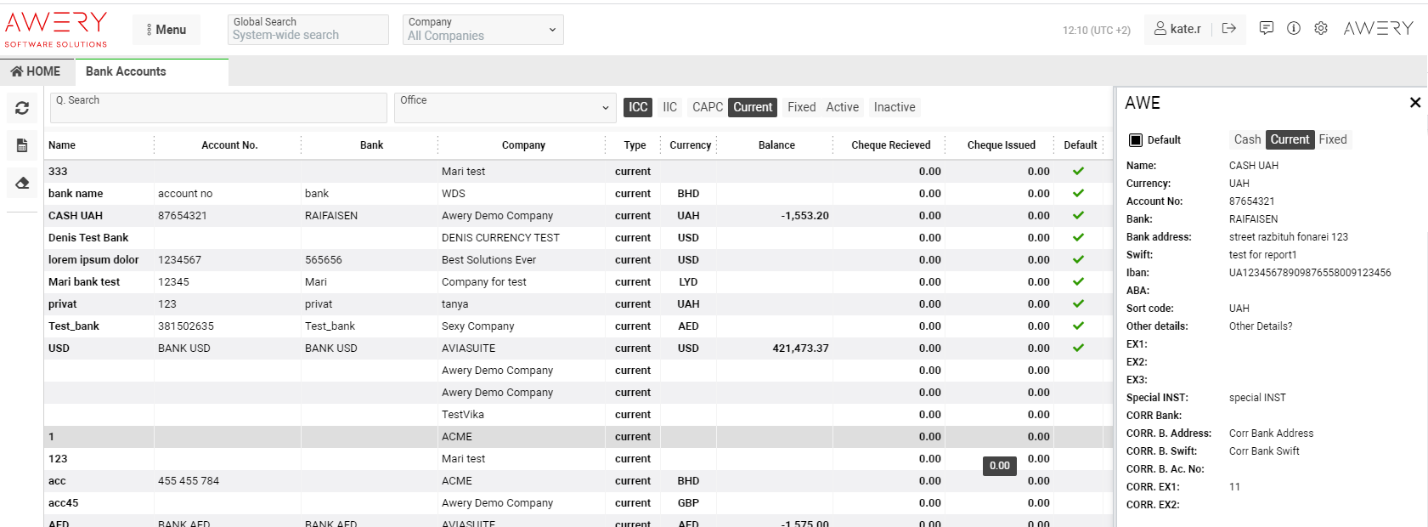
Task: Click the refresh icon in left sidebar
Action: click(x=22, y=109)
